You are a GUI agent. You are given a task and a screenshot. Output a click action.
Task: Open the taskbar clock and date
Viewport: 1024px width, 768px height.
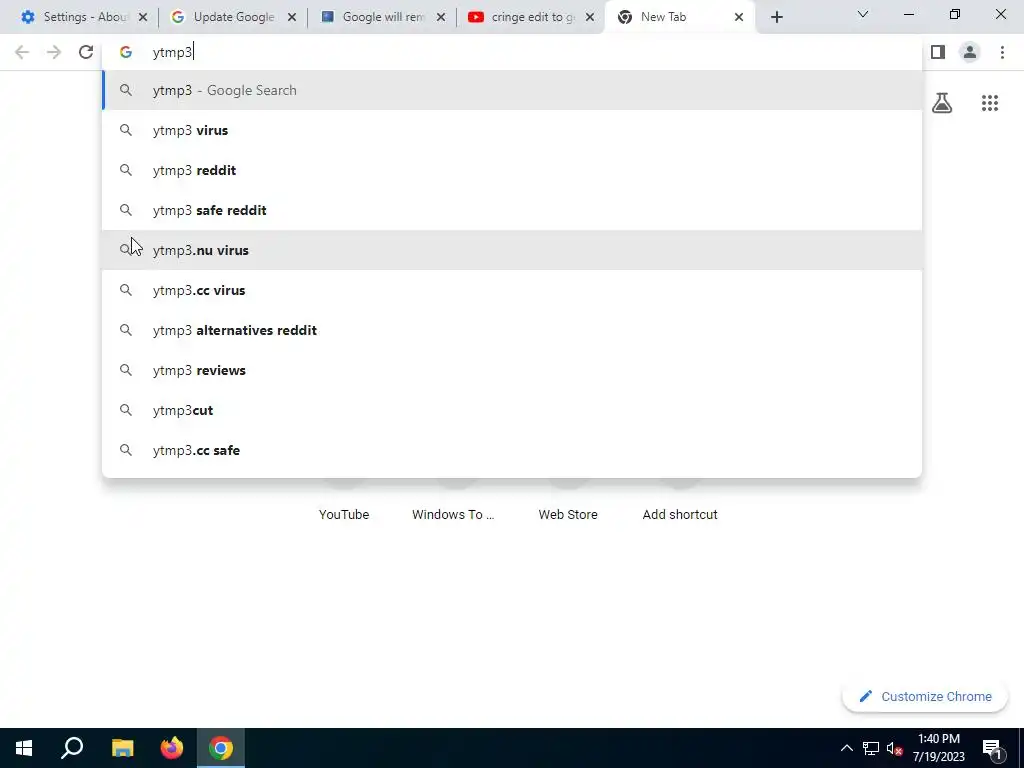click(x=938, y=748)
